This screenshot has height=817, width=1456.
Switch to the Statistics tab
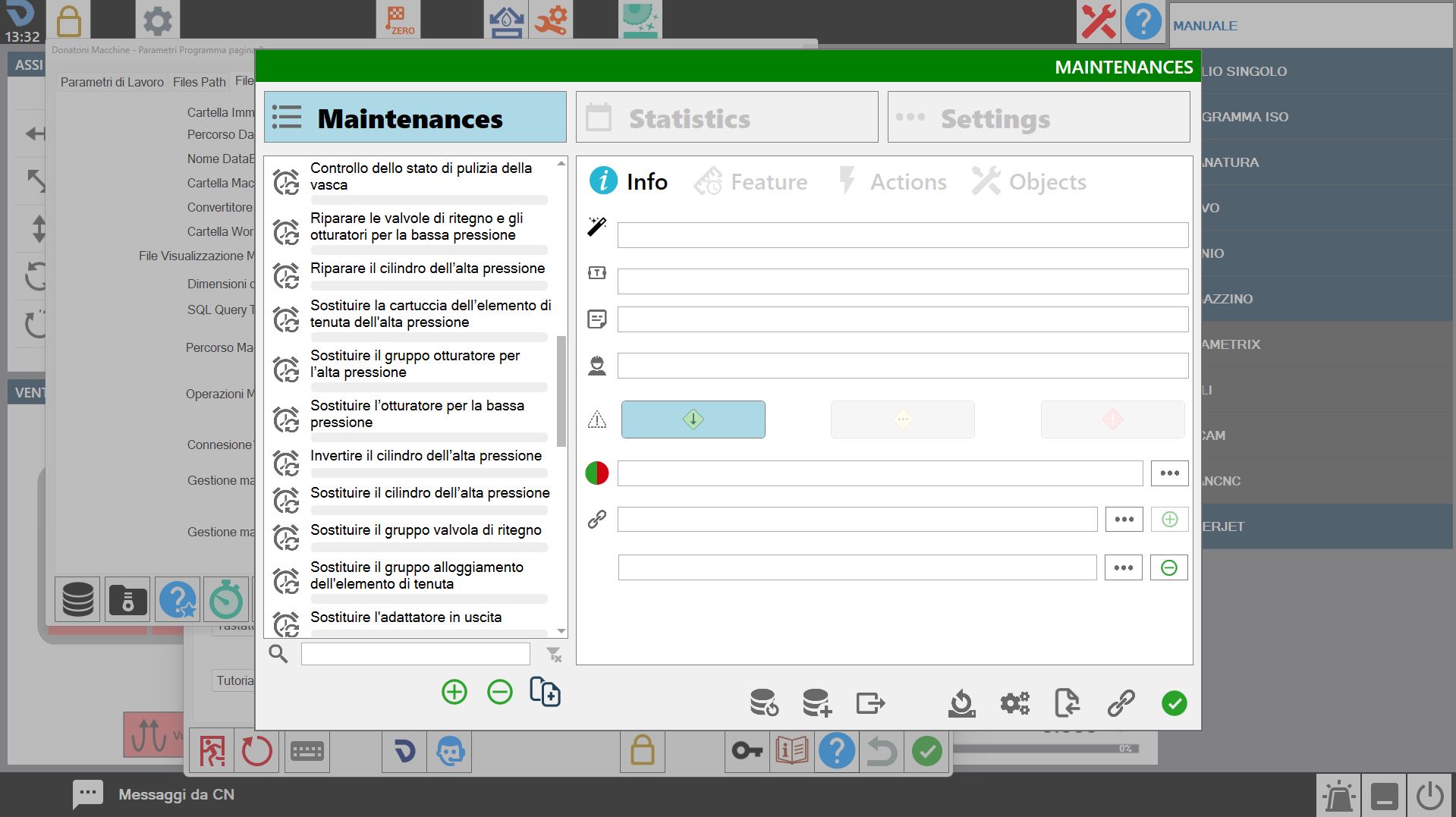[x=727, y=118]
